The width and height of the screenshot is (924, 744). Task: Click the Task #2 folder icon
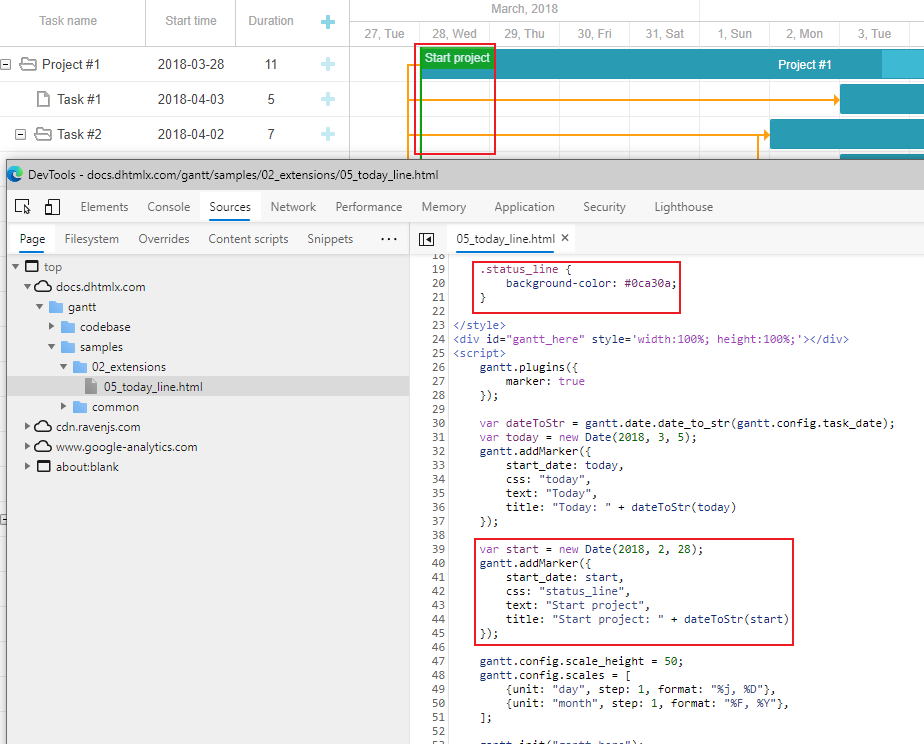[x=43, y=134]
